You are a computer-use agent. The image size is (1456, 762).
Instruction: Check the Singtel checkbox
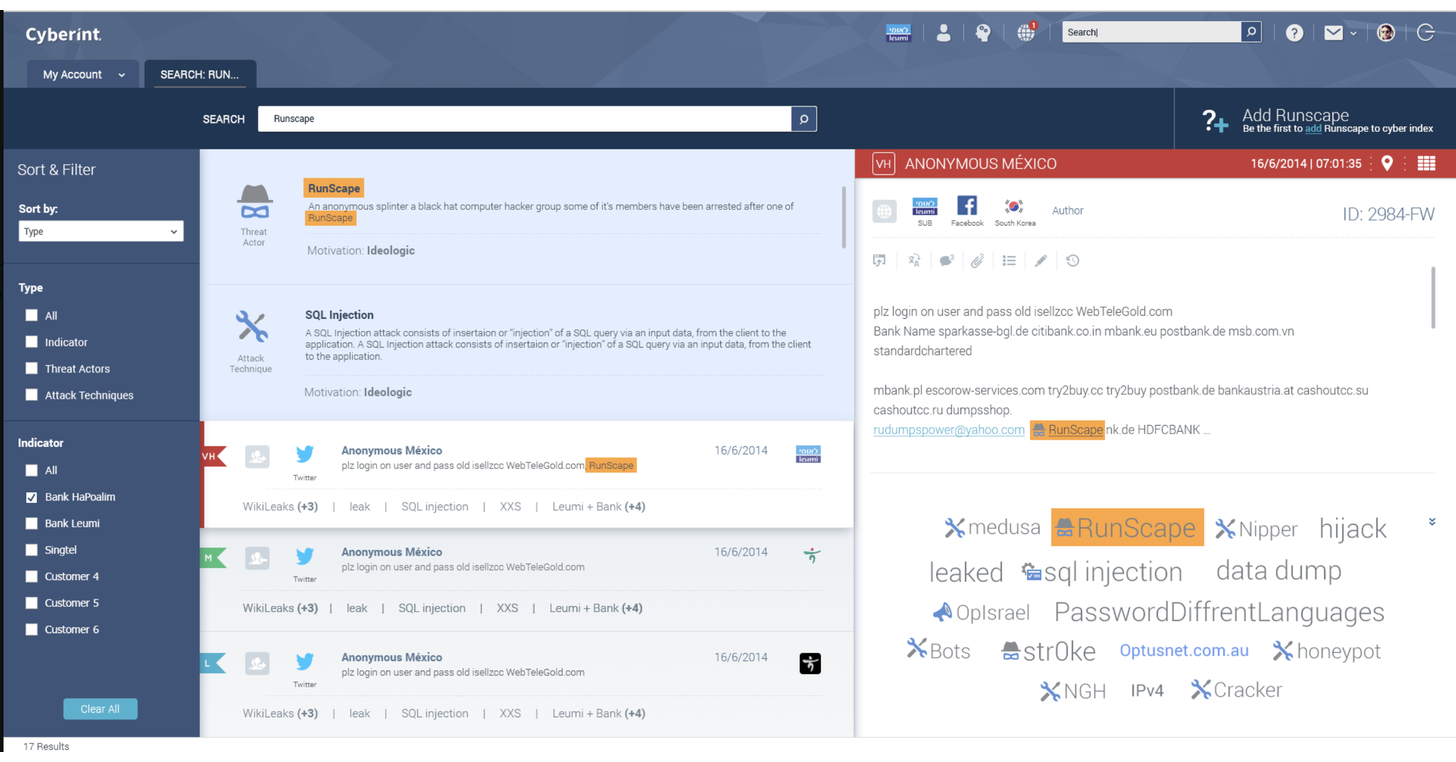click(32, 550)
